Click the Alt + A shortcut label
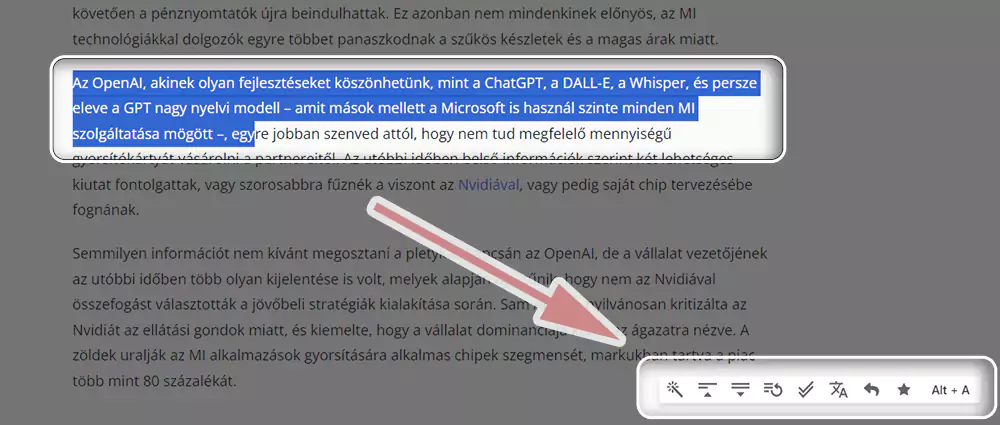The width and height of the screenshot is (1000, 425). (x=950, y=390)
